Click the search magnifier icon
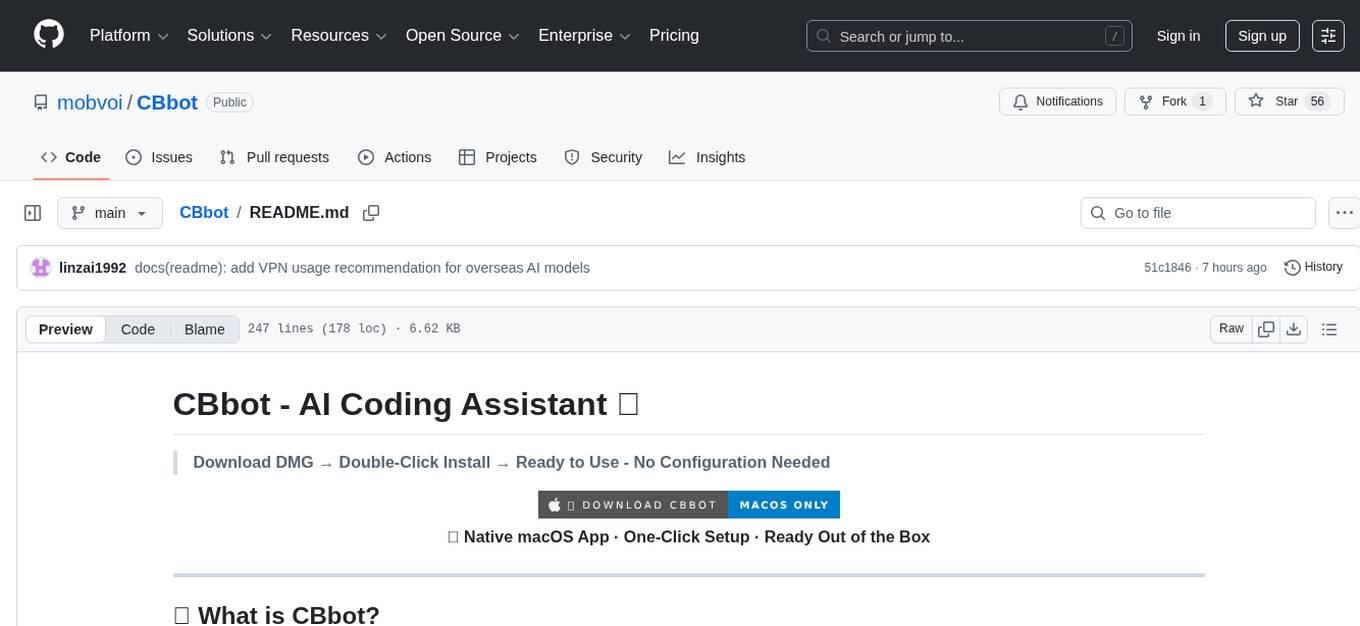 click(x=823, y=35)
